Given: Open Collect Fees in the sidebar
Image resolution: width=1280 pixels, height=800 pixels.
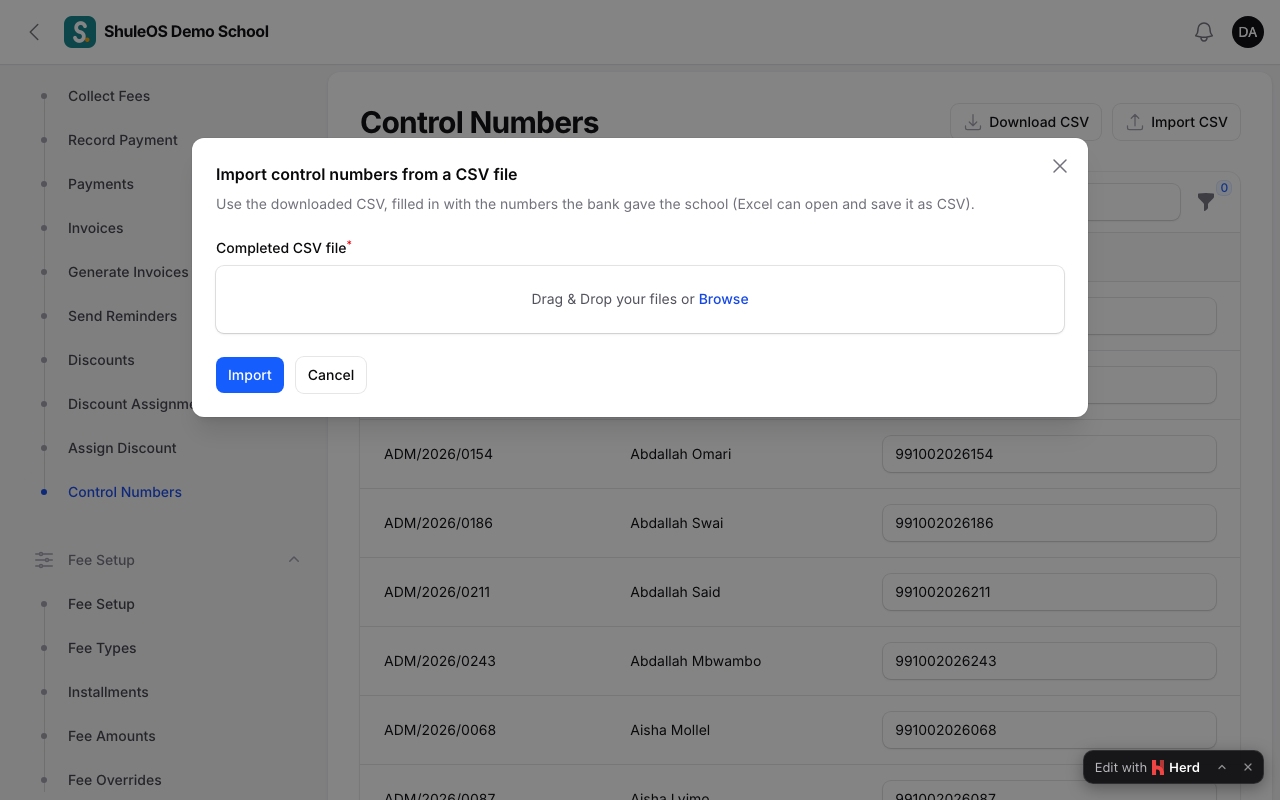Looking at the screenshot, I should [109, 96].
